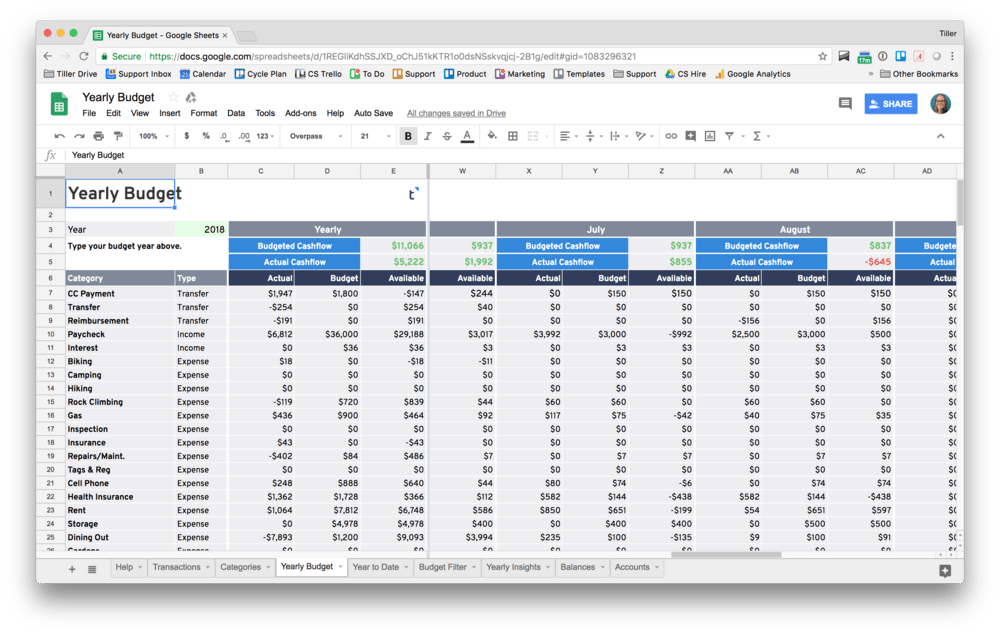This screenshot has height=635, width=1000.
Task: Switch to the Year to Date sheet tab
Action: (x=380, y=567)
